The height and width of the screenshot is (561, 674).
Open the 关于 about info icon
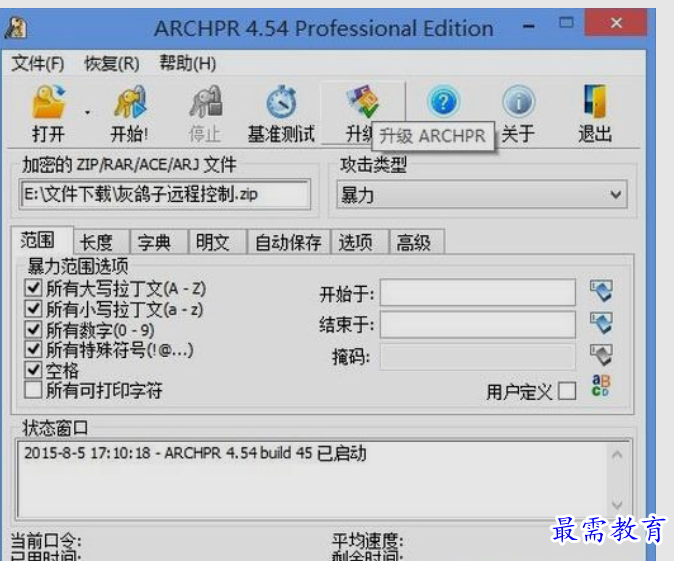[519, 102]
